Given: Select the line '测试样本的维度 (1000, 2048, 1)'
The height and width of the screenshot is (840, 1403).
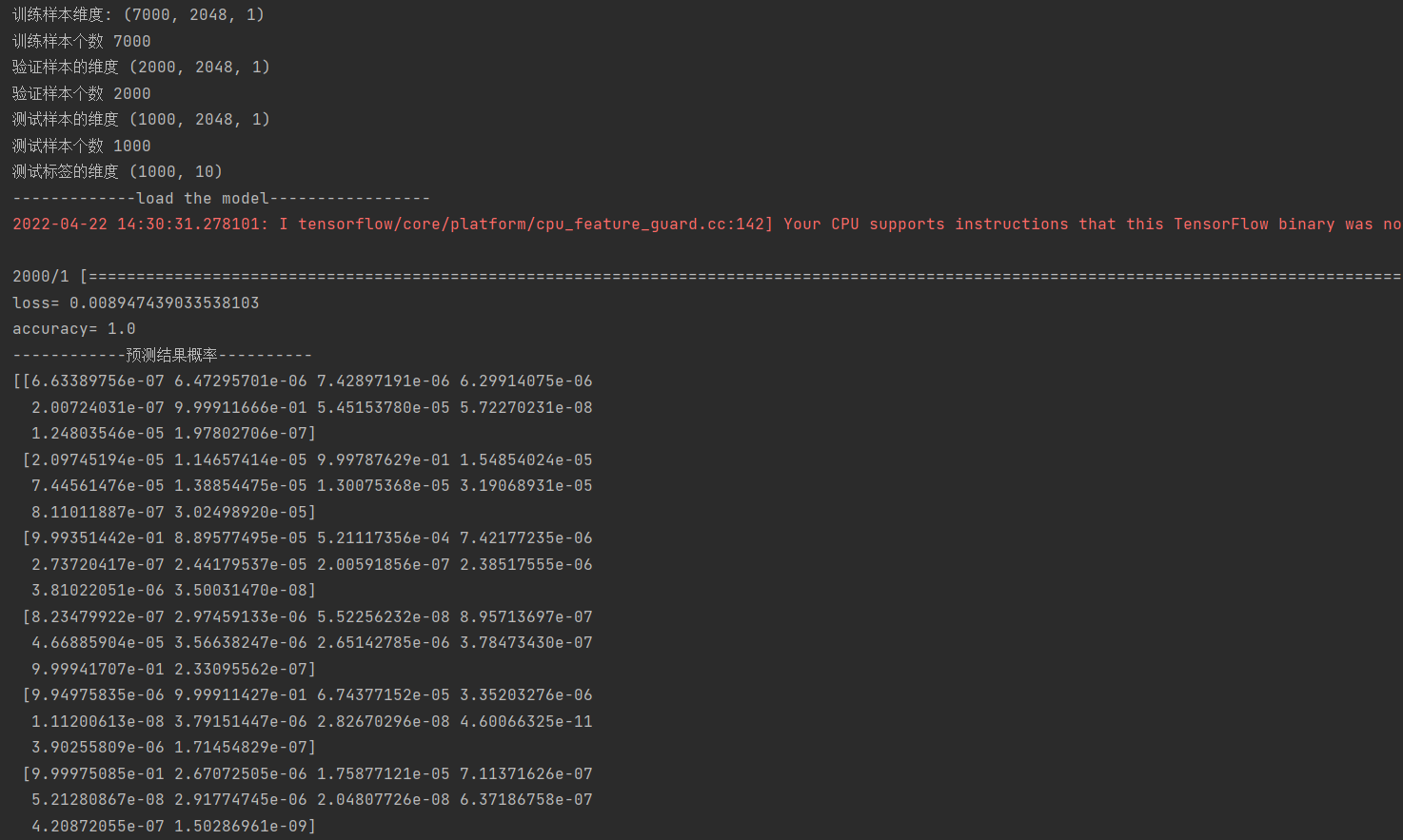Looking at the screenshot, I should (x=141, y=120).
